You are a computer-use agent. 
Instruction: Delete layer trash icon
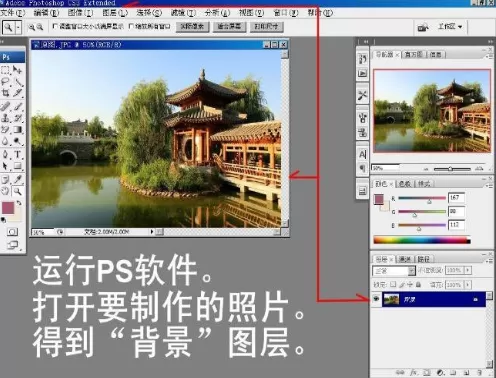pyautogui.click(x=479, y=372)
